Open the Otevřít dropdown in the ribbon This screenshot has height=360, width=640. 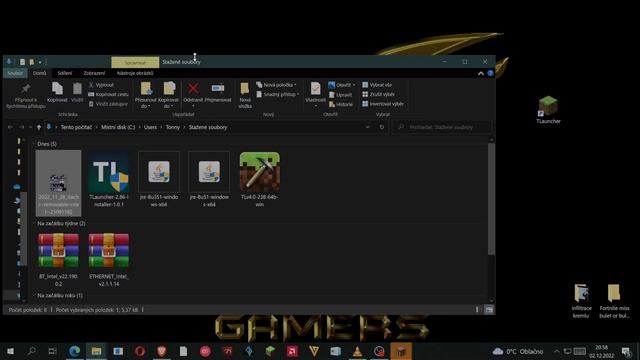[x=342, y=85]
